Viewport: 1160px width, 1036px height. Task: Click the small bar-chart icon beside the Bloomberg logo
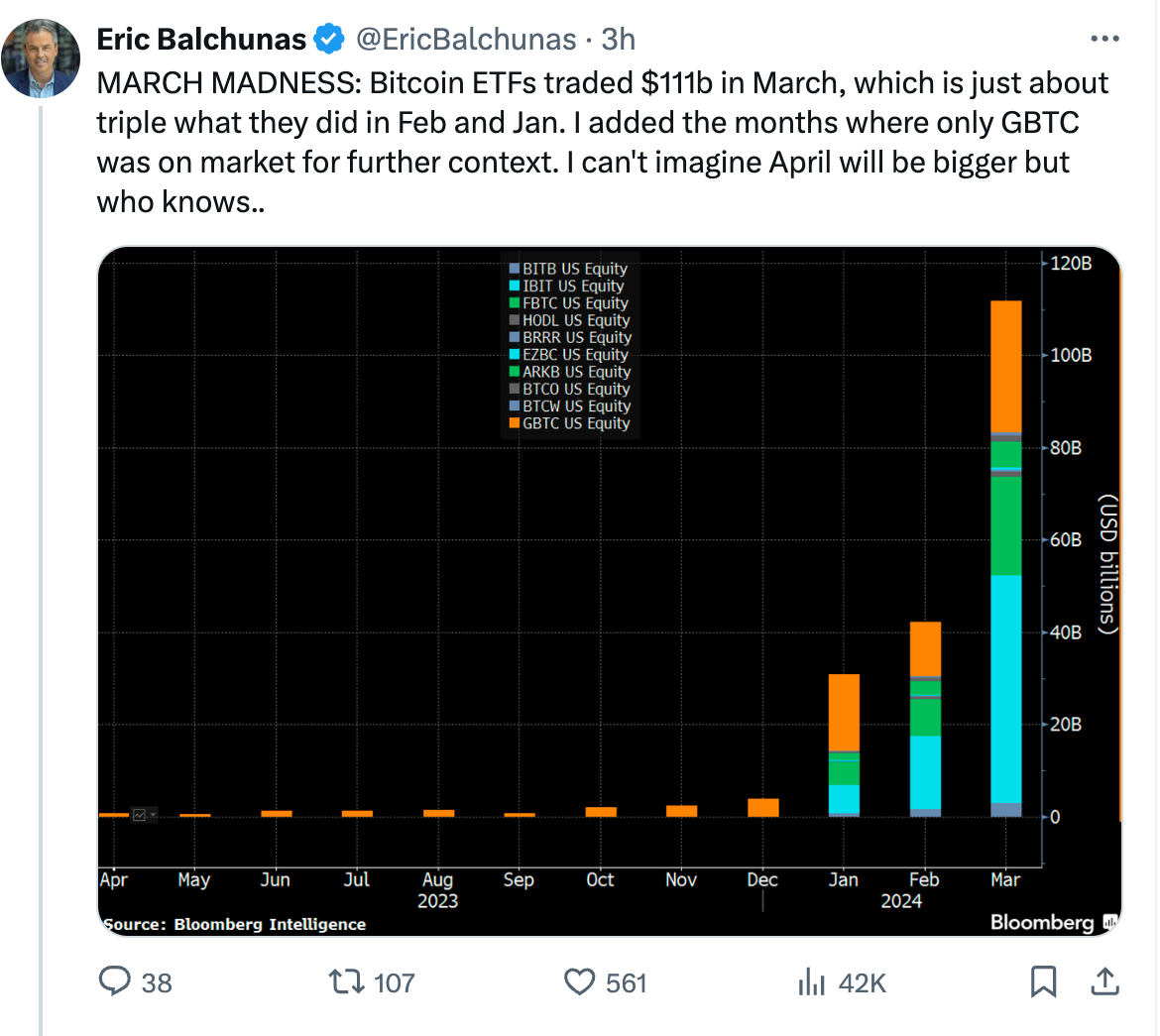1107,923
